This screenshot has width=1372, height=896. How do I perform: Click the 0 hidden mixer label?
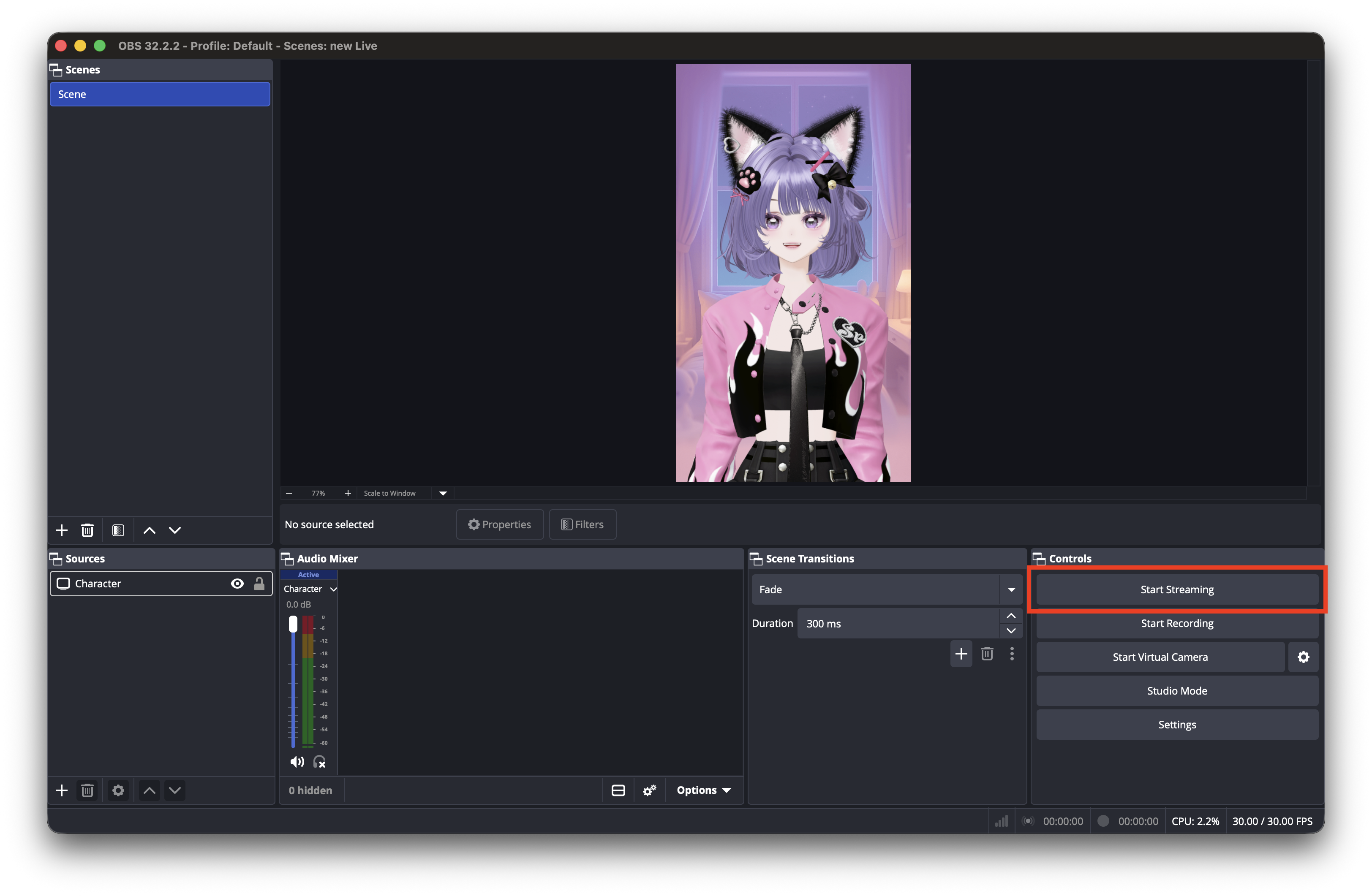point(310,790)
